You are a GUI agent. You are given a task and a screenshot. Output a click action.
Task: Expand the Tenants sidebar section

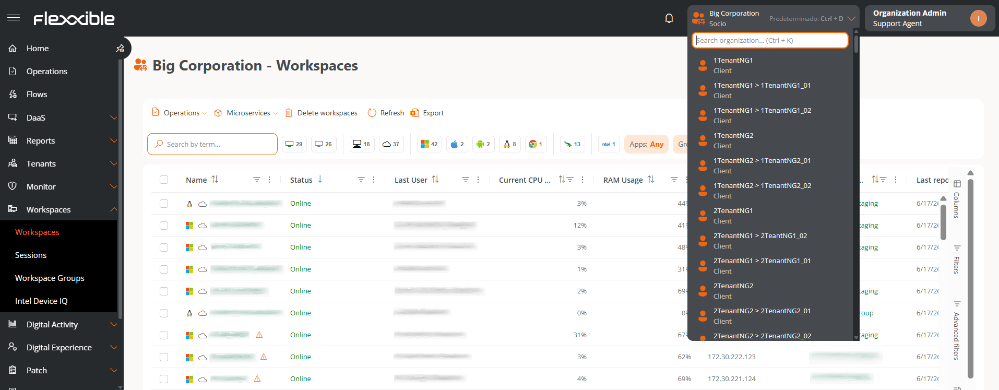(x=113, y=164)
